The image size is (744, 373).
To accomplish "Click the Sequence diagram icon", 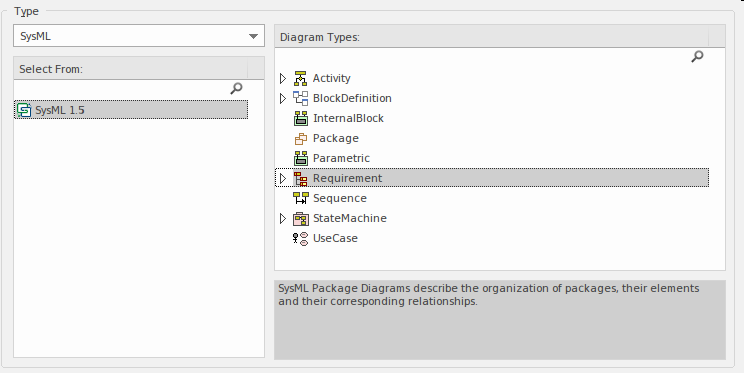I will [300, 198].
